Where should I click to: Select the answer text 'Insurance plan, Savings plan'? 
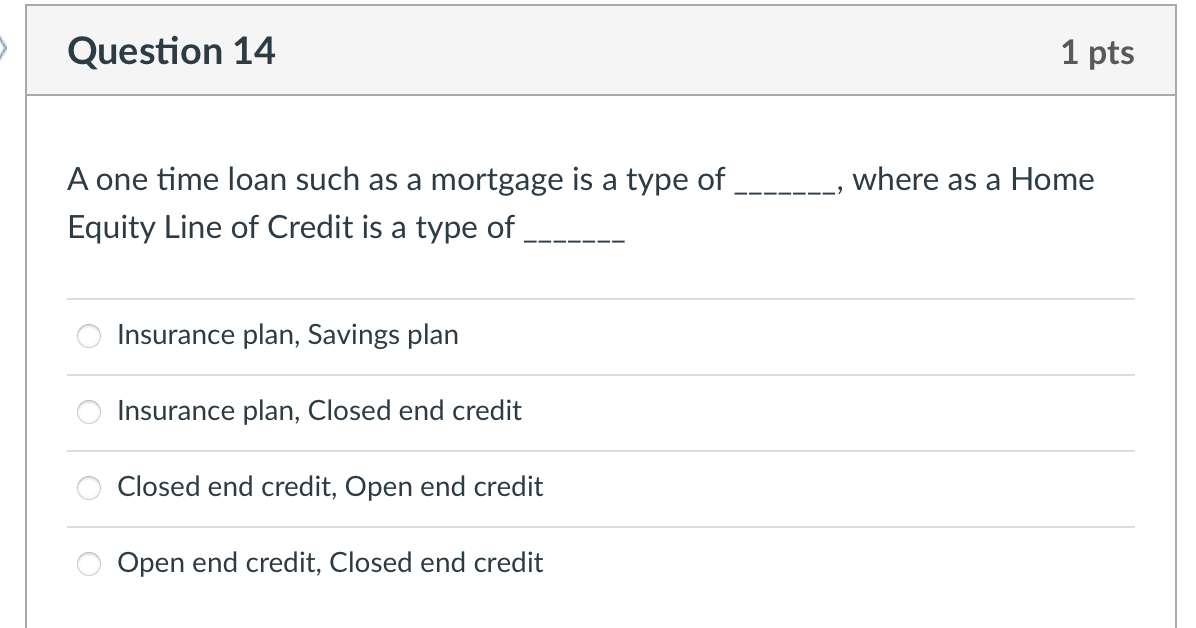288,336
